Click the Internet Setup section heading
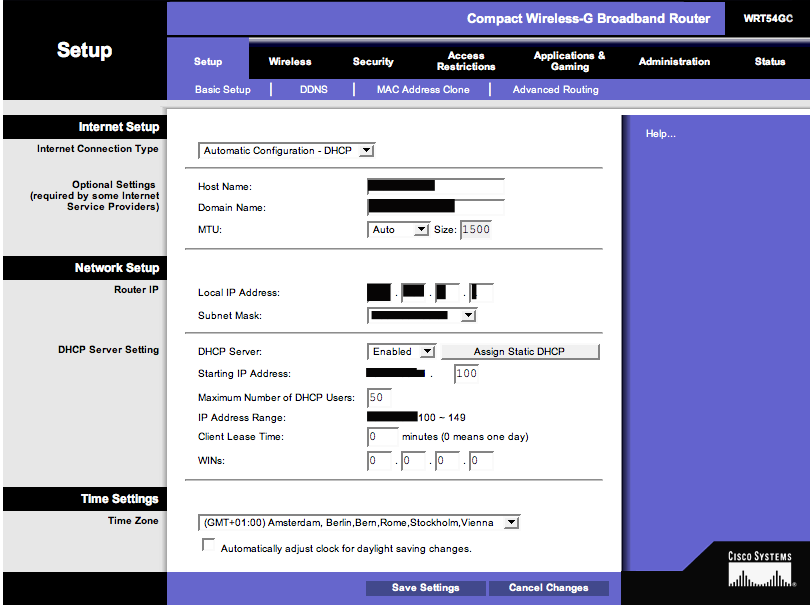Image resolution: width=810 pixels, height=613 pixels. pos(119,127)
